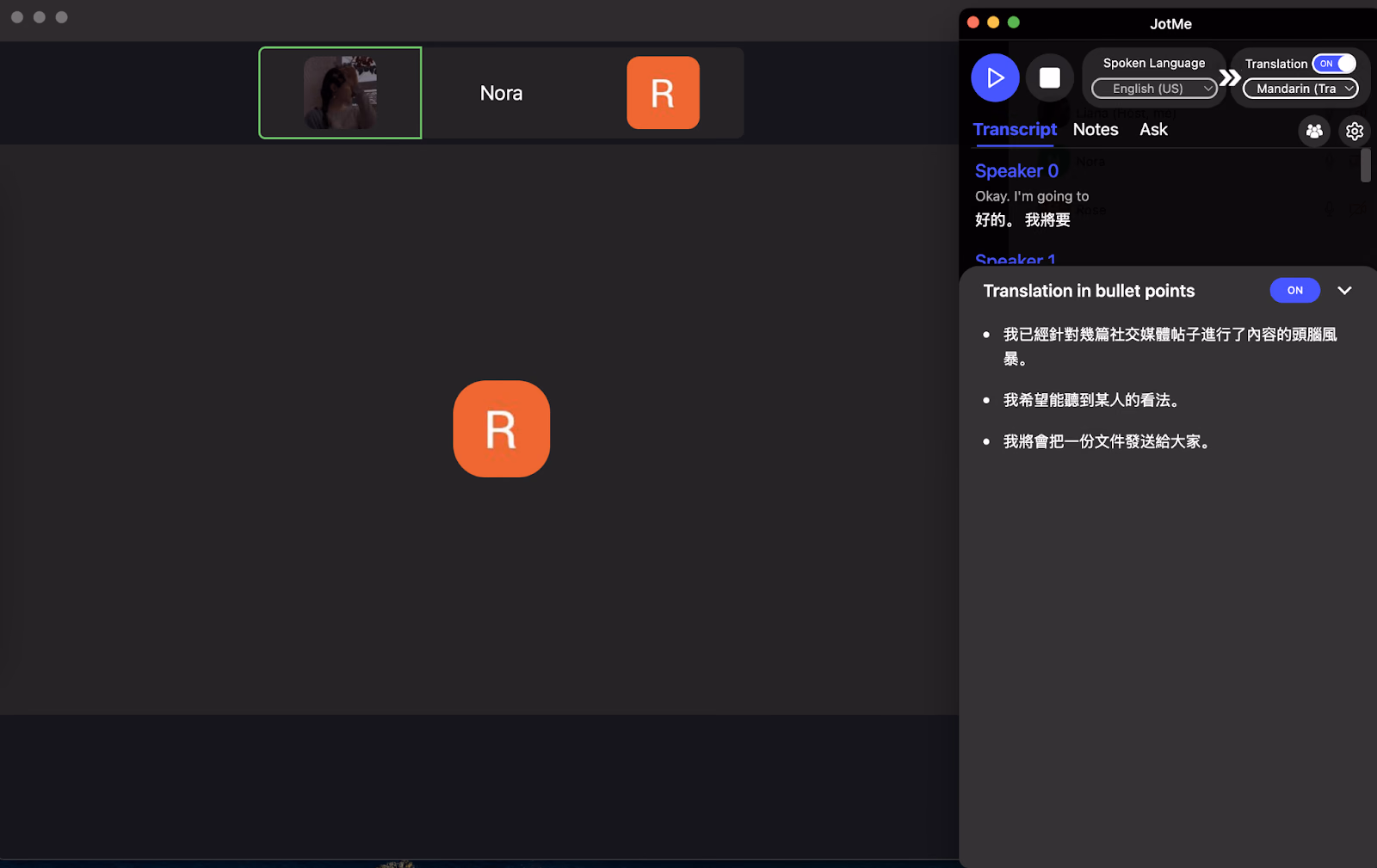Start recording with the blue play button
1377x868 pixels.
995,78
